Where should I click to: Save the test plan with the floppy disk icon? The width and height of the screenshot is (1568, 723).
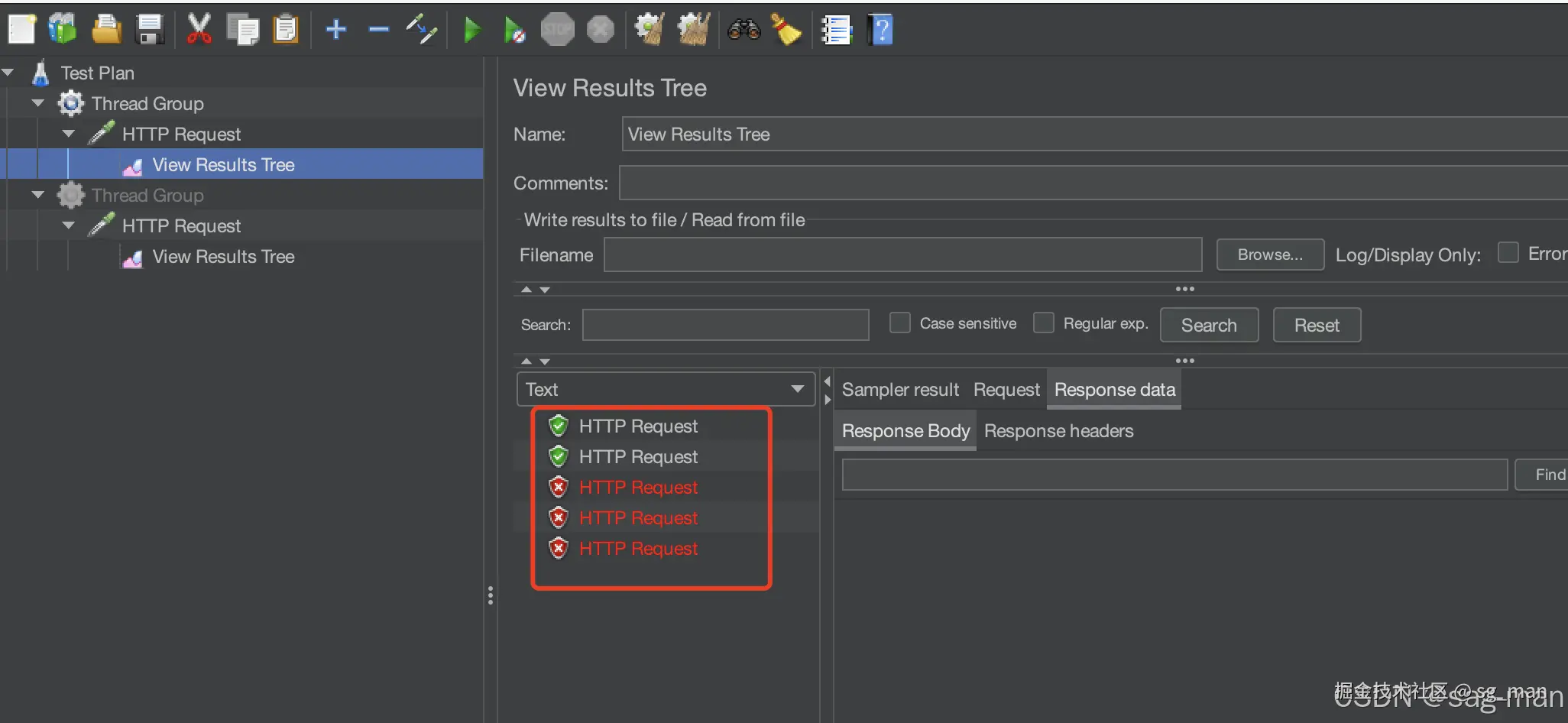click(150, 30)
